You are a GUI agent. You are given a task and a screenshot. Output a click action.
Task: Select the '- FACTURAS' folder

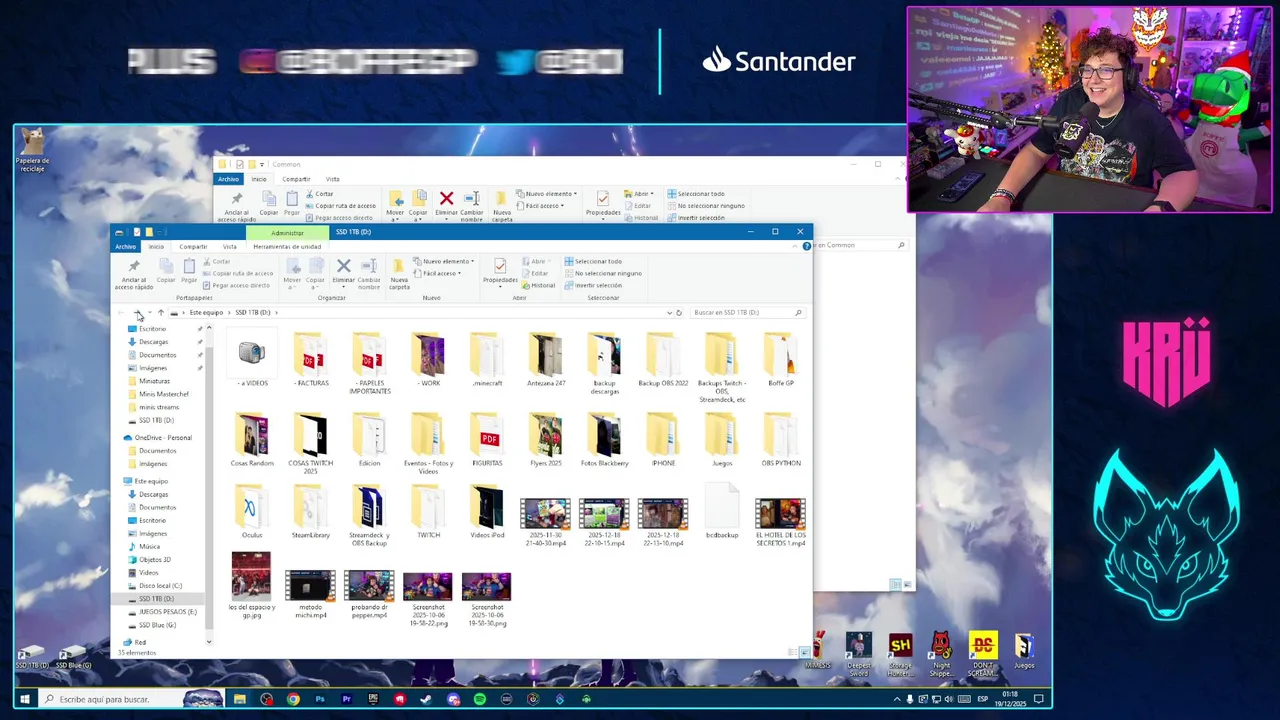click(311, 360)
